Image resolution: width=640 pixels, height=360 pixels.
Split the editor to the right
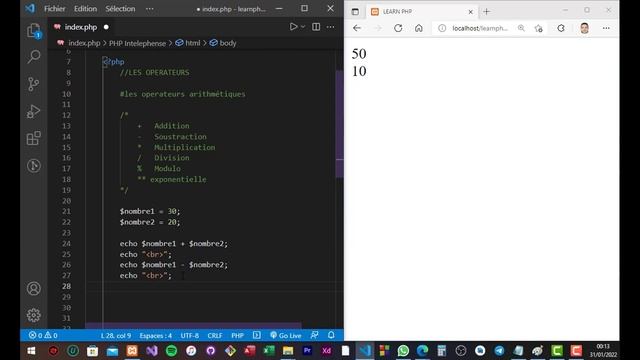[316, 27]
